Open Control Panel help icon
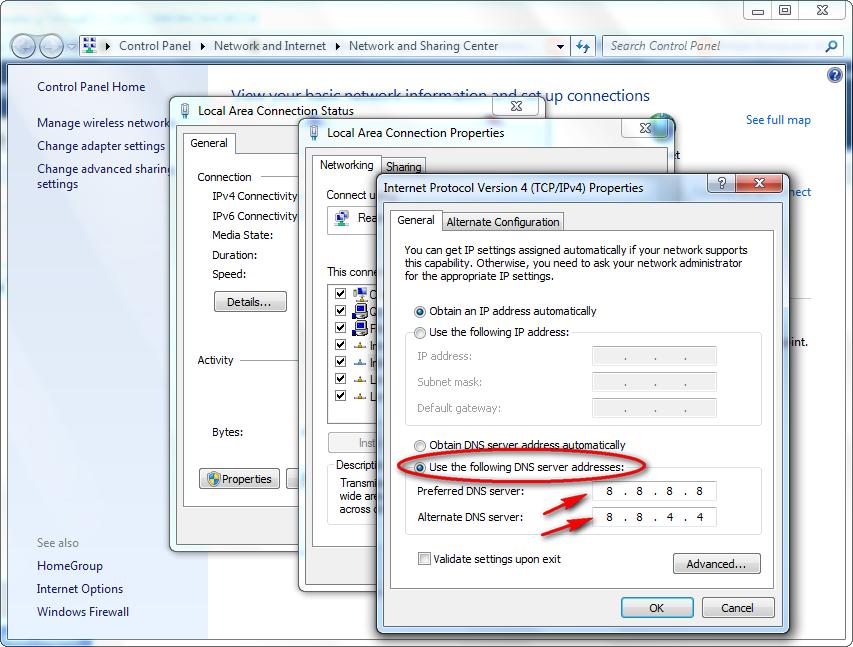853x647 pixels. coord(835,75)
